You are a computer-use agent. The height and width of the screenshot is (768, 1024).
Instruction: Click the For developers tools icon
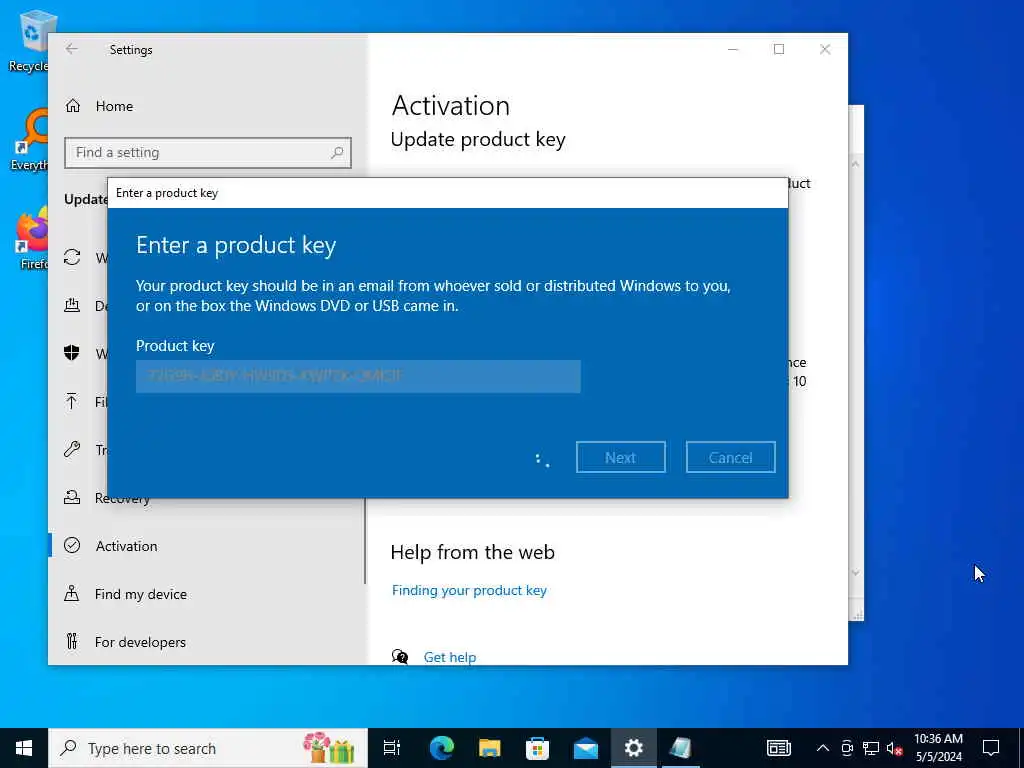(x=72, y=641)
